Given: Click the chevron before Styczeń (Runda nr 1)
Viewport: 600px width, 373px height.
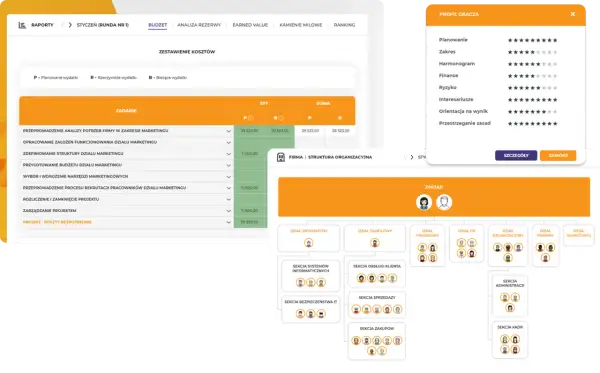Looking at the screenshot, I should [70, 25].
